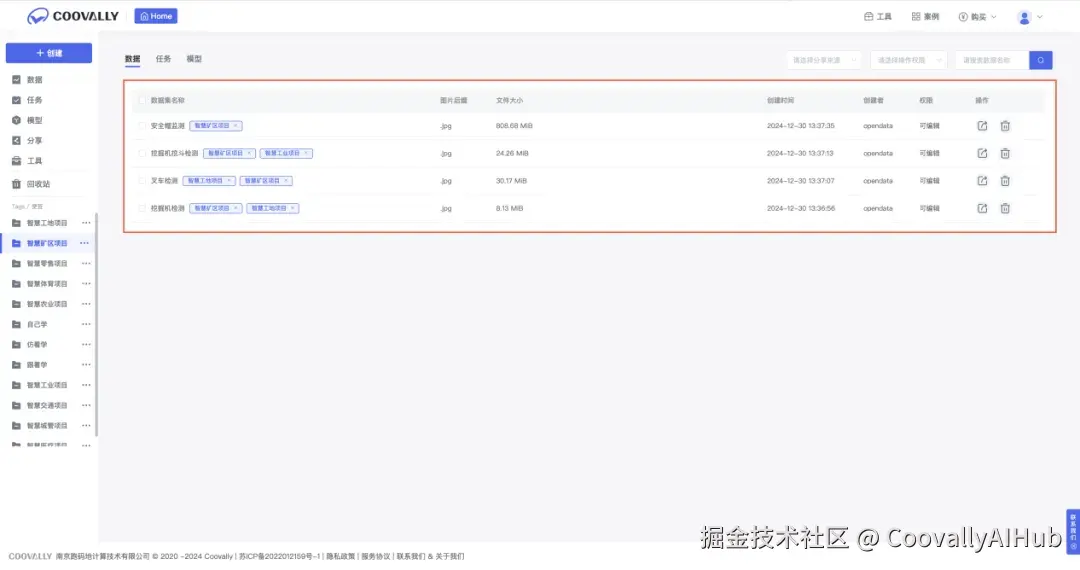Open share icon for the 808.68 MiB dataset
The height and width of the screenshot is (570, 1080).
pyautogui.click(x=982, y=126)
